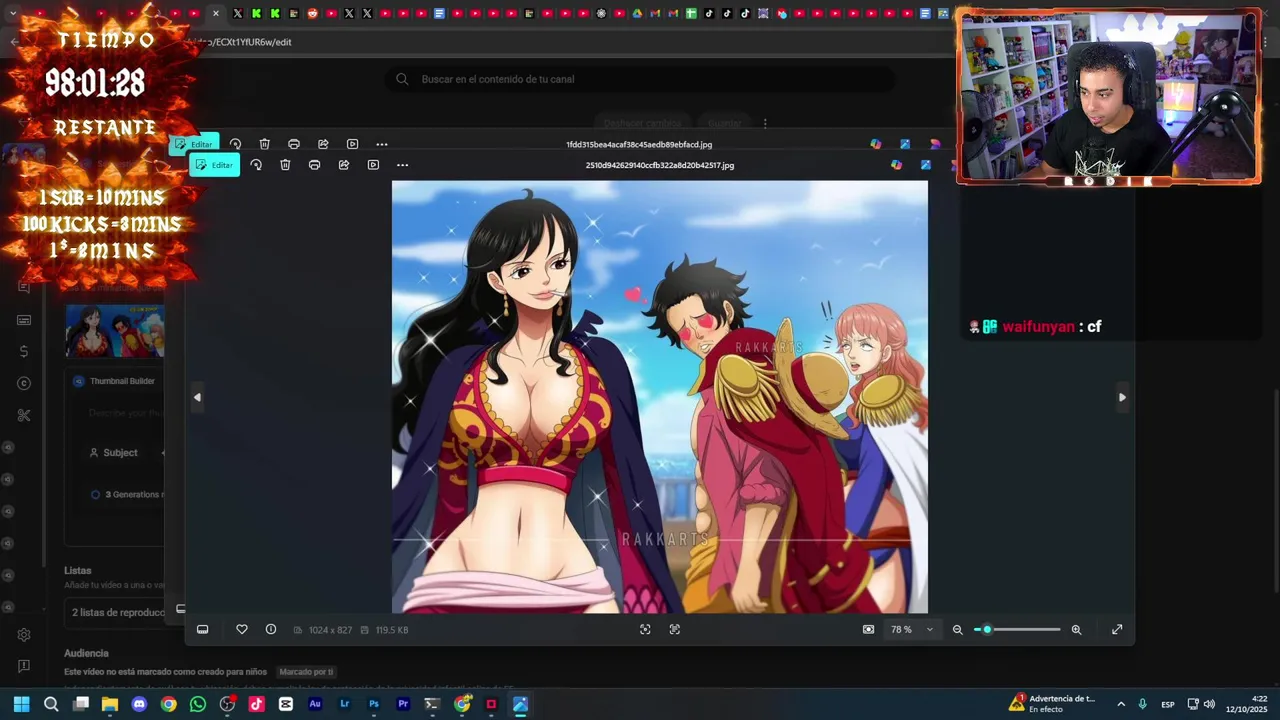Rotate icon in the back 1fdd315 photo window
The width and height of the screenshot is (1280, 720).
click(235, 144)
